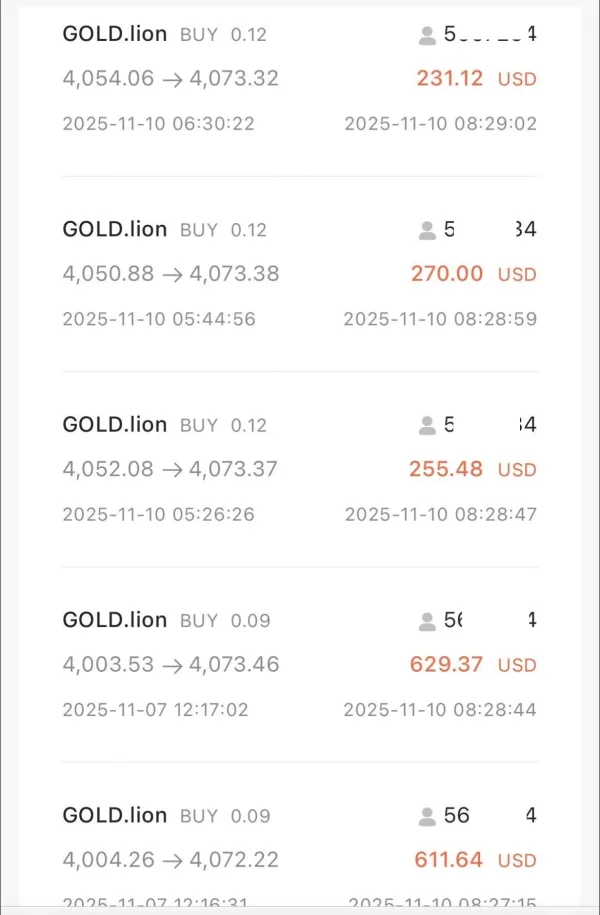Click the account icon above 611.64 USD profit

point(428,817)
